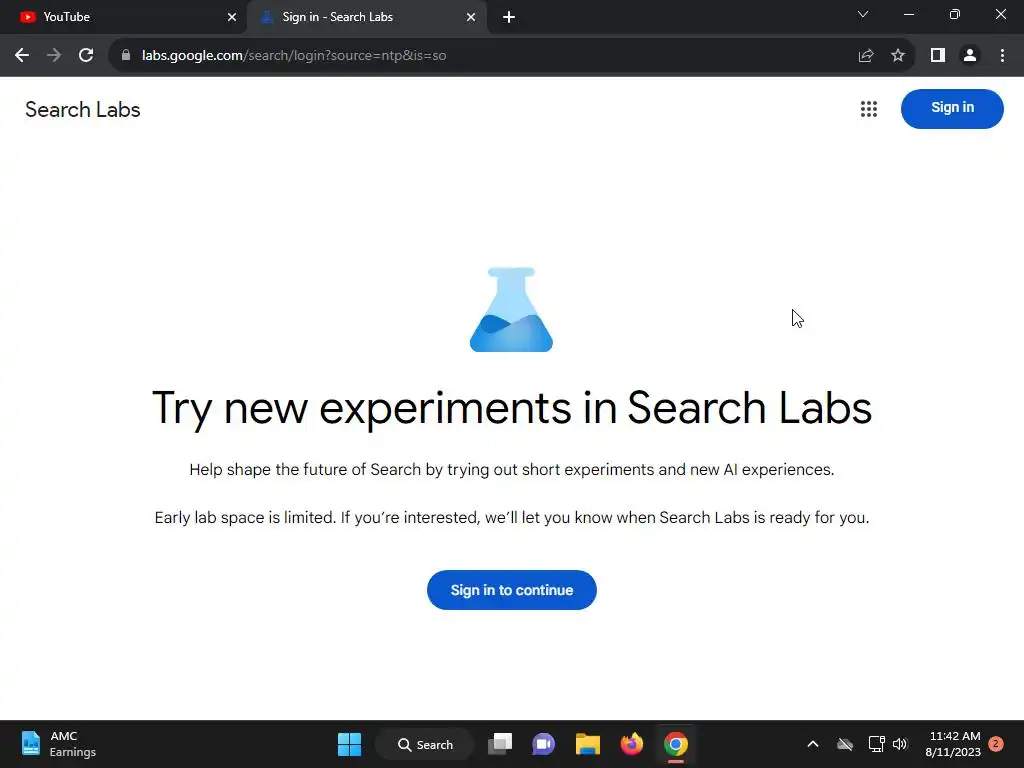
Task: Select the Sign in - Search Labs tab
Action: tap(366, 17)
